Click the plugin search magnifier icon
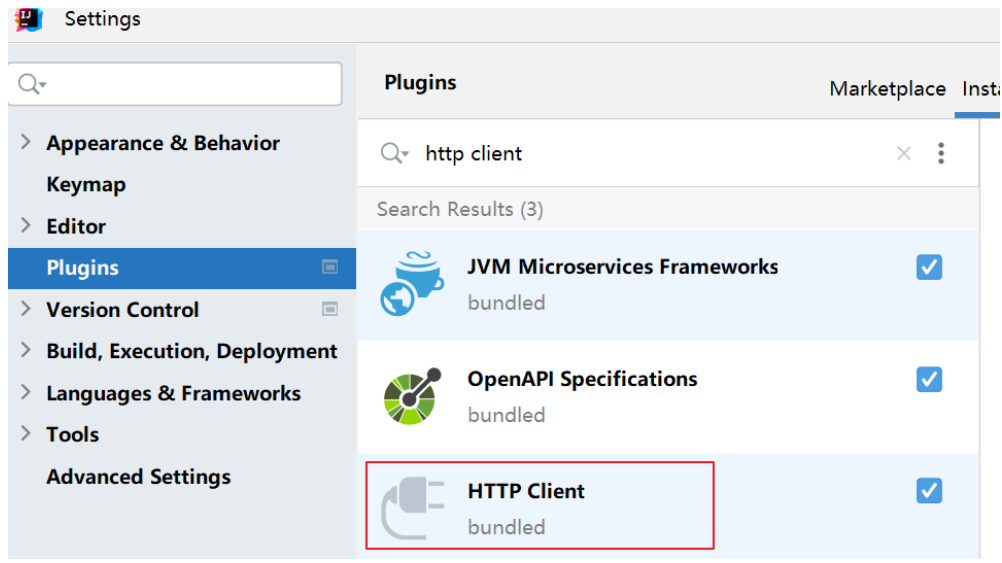1002x563 pixels. click(394, 153)
